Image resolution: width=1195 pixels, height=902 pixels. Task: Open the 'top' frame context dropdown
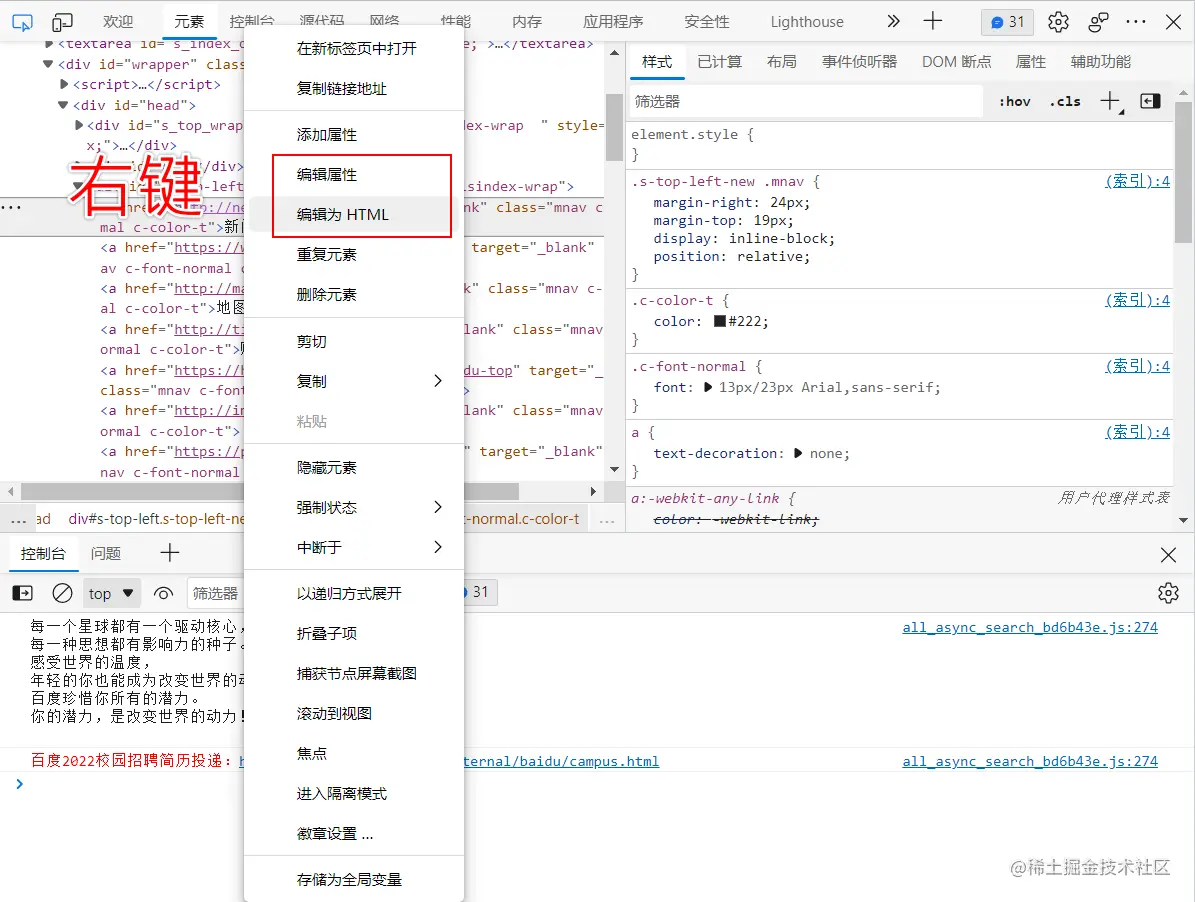click(x=111, y=592)
